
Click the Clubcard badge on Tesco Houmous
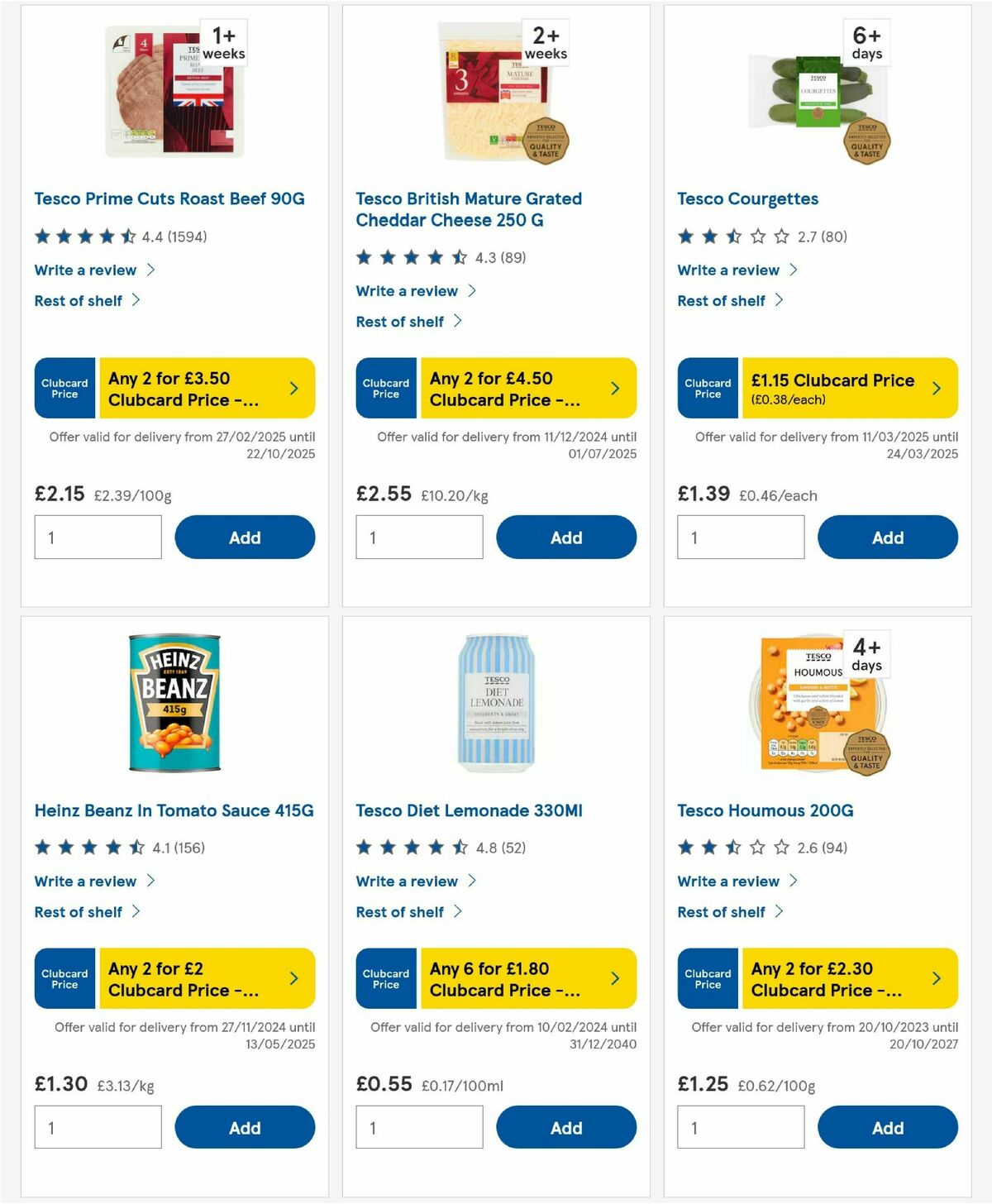click(x=707, y=978)
